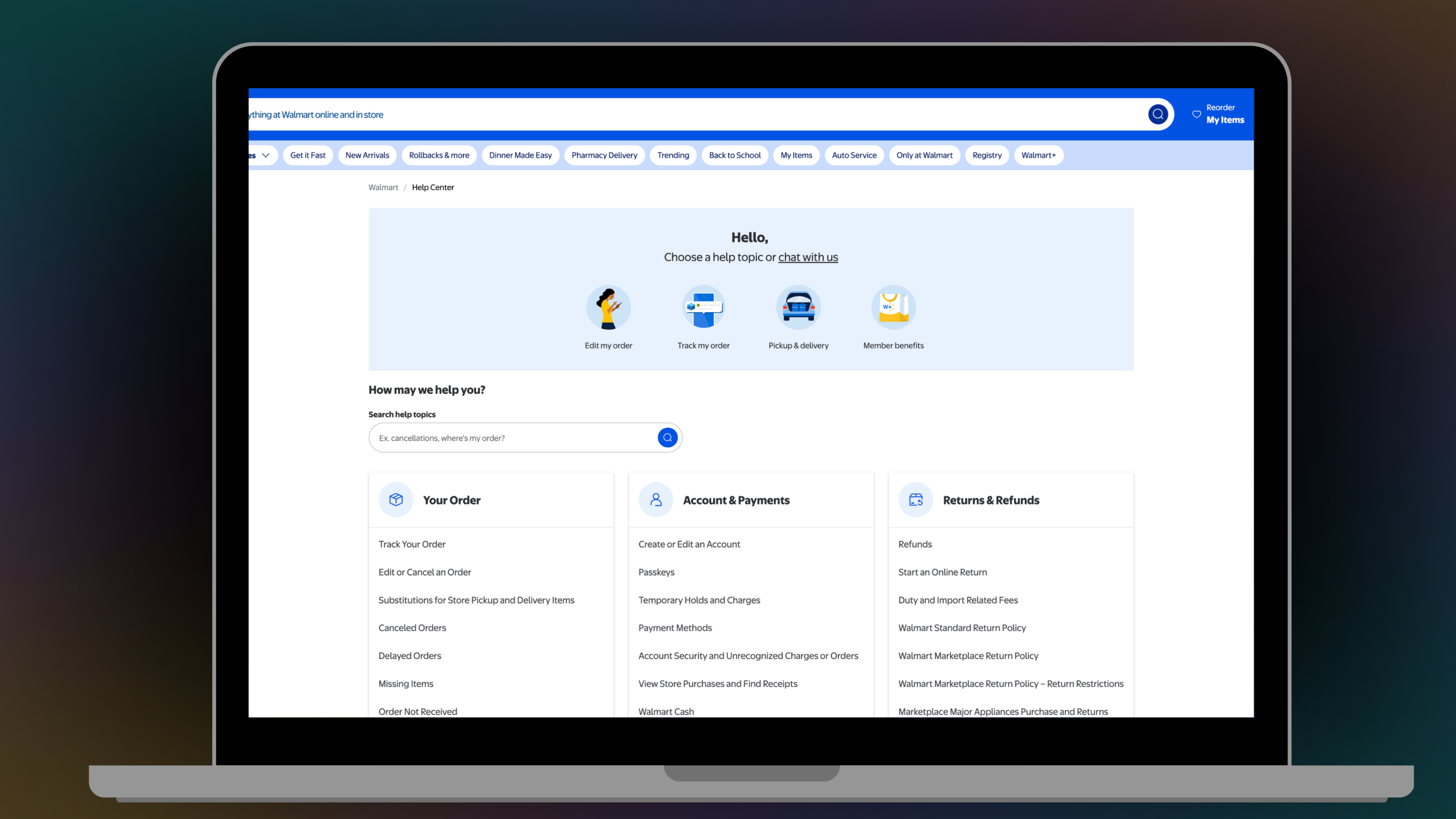This screenshot has height=819, width=1456.
Task: Select the Walmart+ nav pill
Action: tap(1038, 155)
